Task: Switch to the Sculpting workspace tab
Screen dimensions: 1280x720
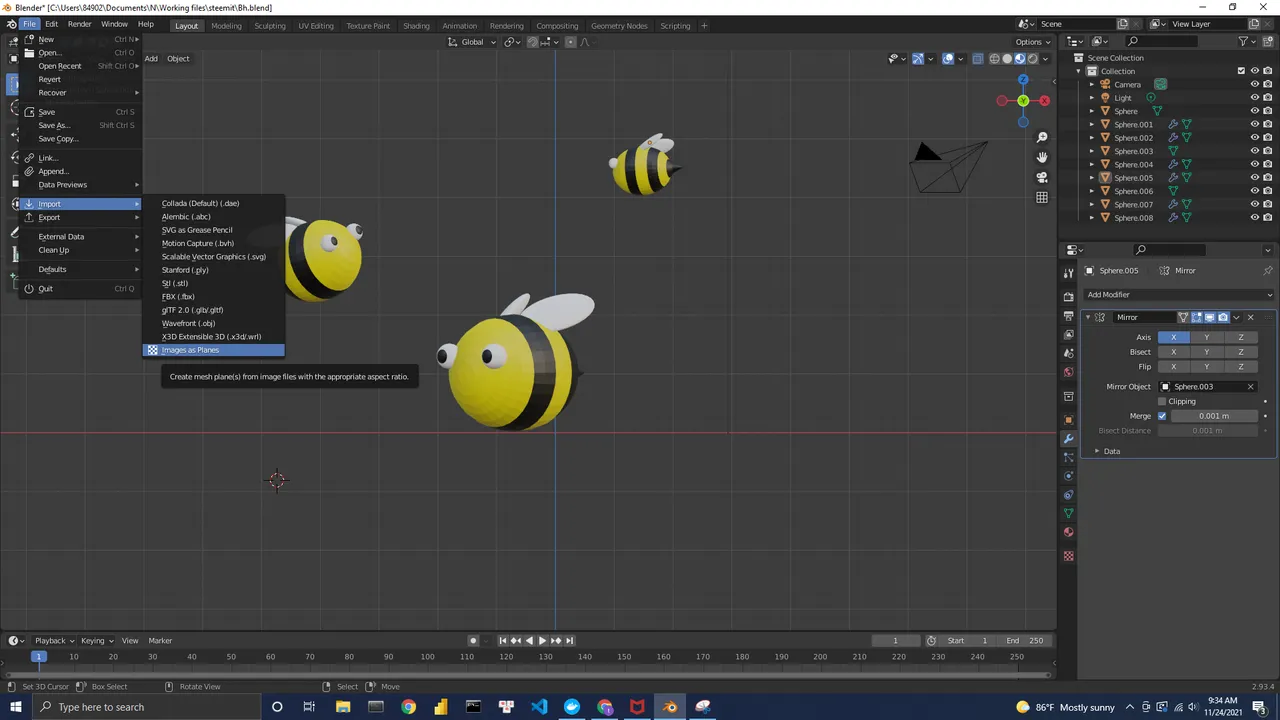Action: (x=270, y=25)
